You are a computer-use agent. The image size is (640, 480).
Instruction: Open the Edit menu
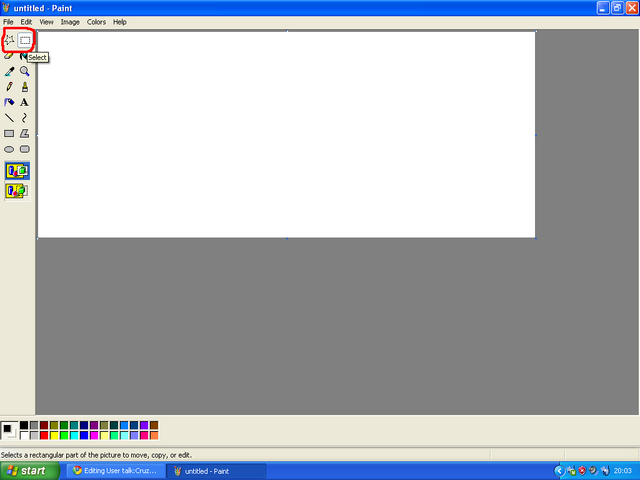pyautogui.click(x=26, y=22)
